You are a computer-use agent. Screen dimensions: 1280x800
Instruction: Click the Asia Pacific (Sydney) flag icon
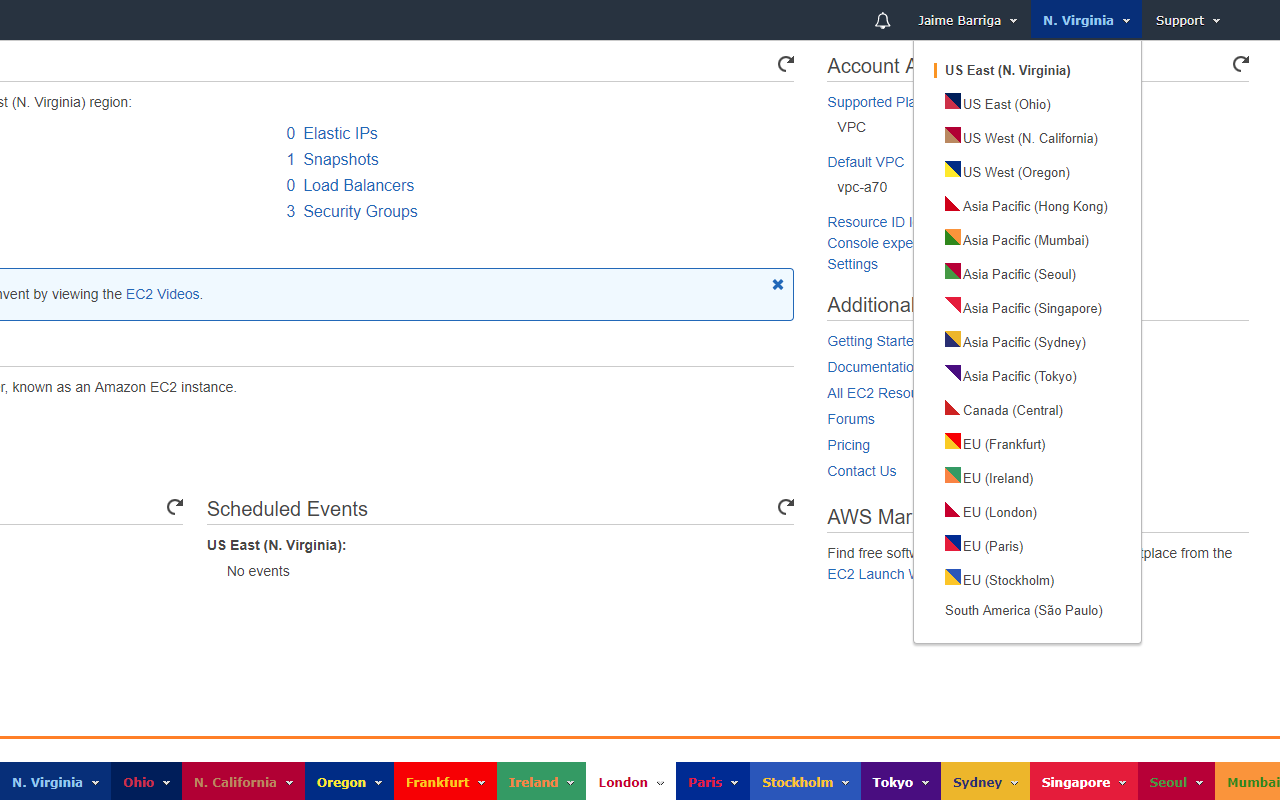coord(953,340)
